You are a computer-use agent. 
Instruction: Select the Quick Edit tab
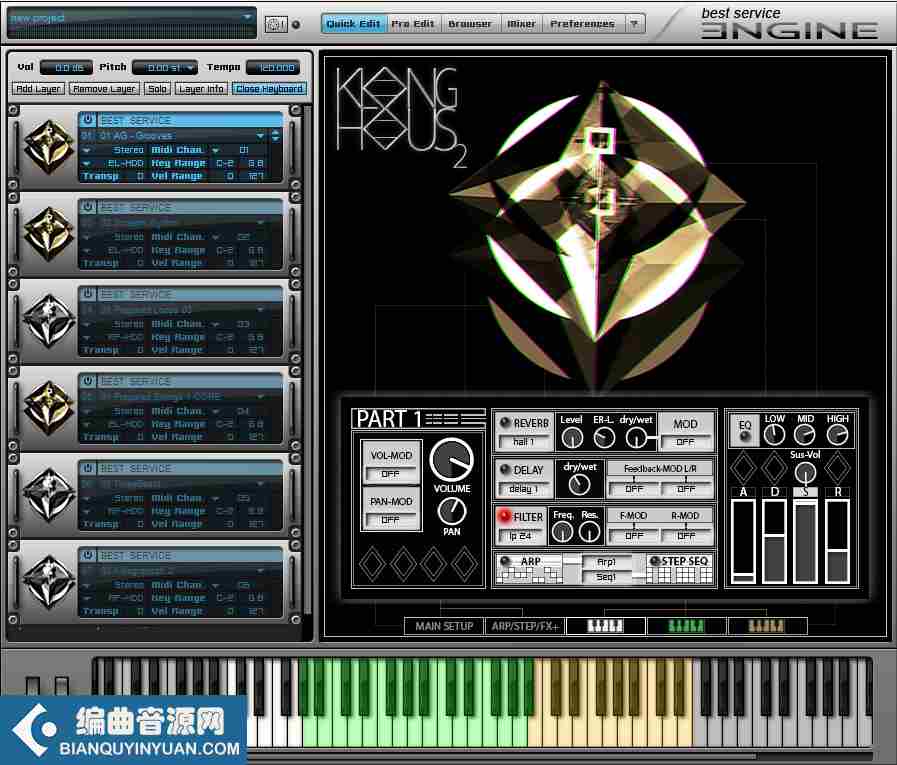(353, 24)
